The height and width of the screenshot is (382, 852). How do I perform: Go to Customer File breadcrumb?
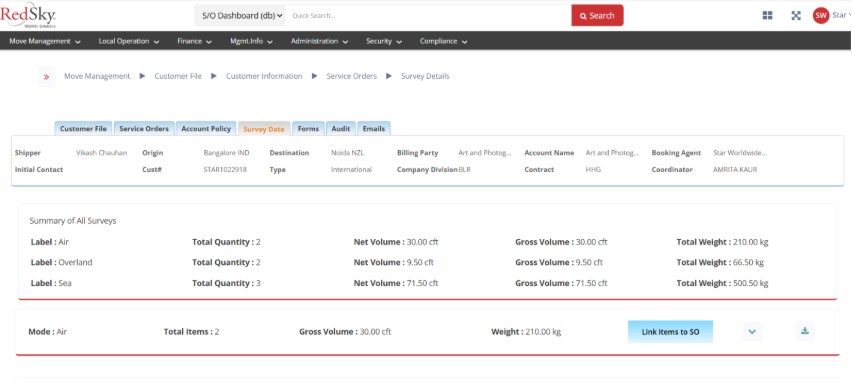(x=178, y=77)
